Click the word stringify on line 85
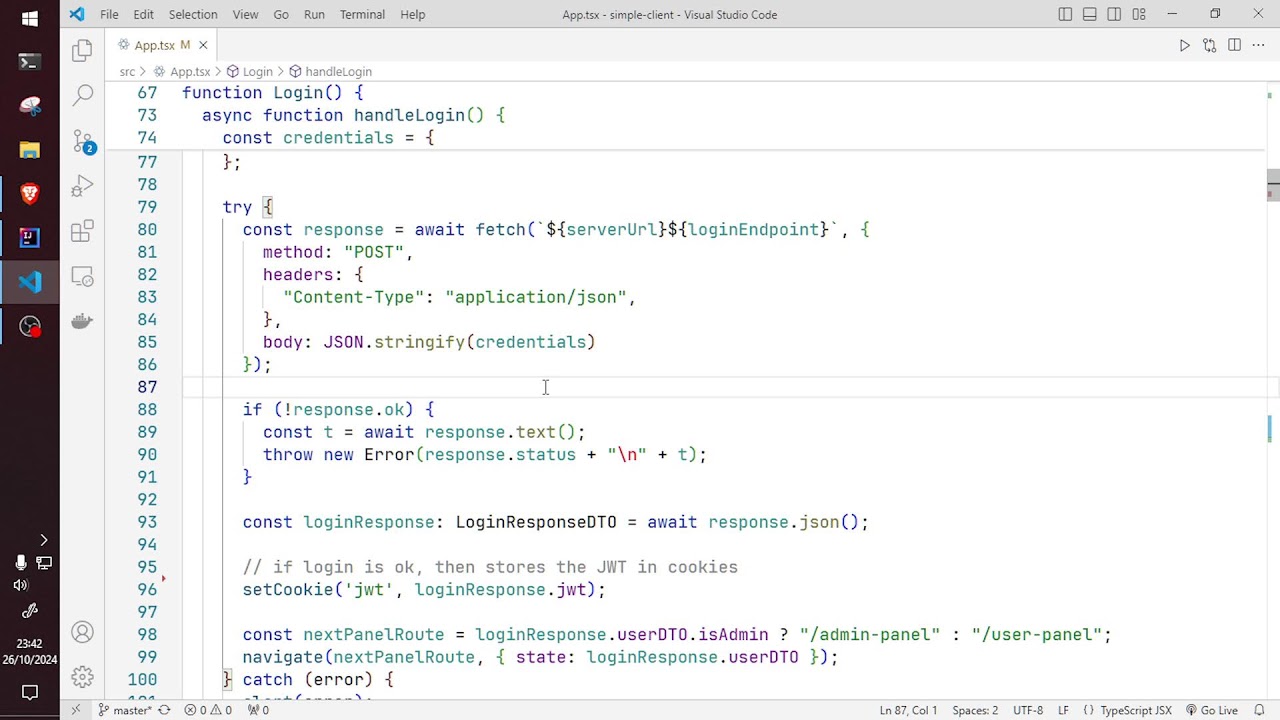The image size is (1280, 720). [x=419, y=342]
